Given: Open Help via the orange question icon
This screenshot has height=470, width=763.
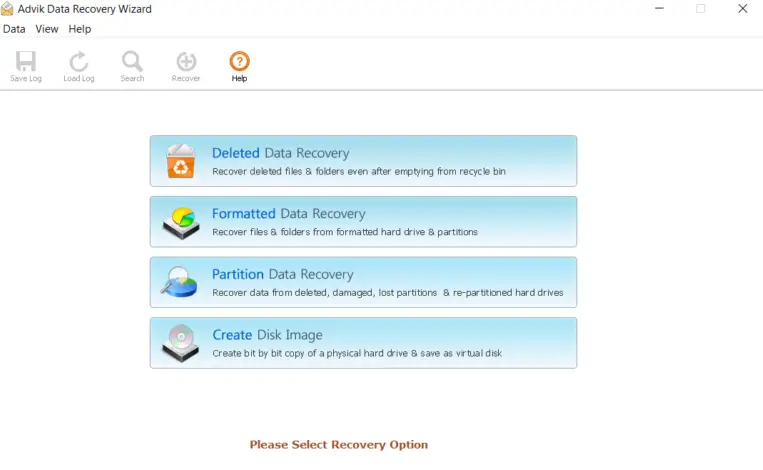Looking at the screenshot, I should [x=239, y=61].
